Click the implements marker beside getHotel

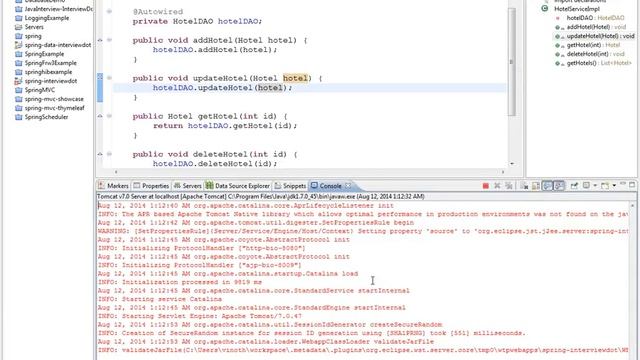(x=100, y=116)
